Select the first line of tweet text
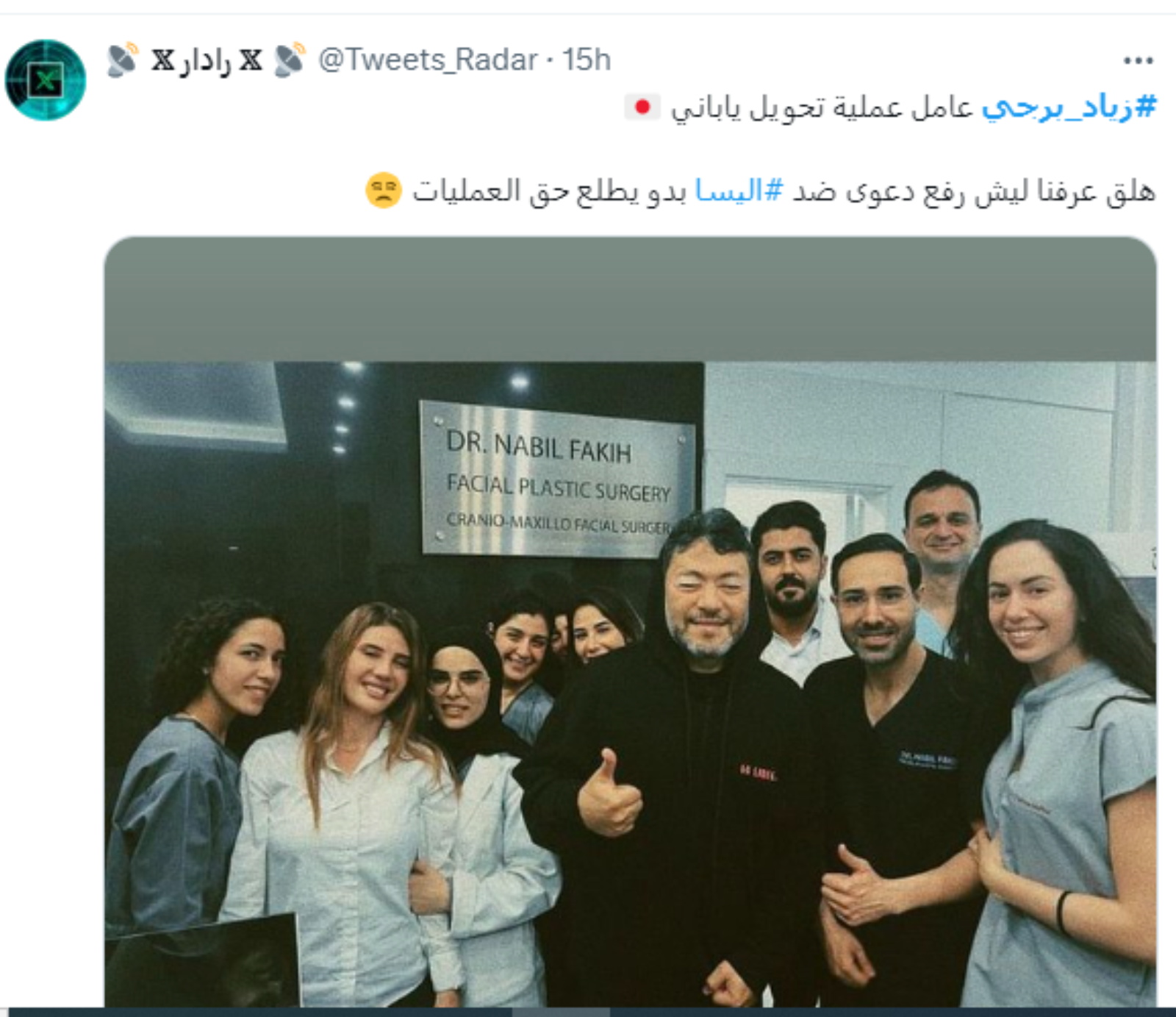The width and height of the screenshot is (1176, 1017). click(x=891, y=107)
